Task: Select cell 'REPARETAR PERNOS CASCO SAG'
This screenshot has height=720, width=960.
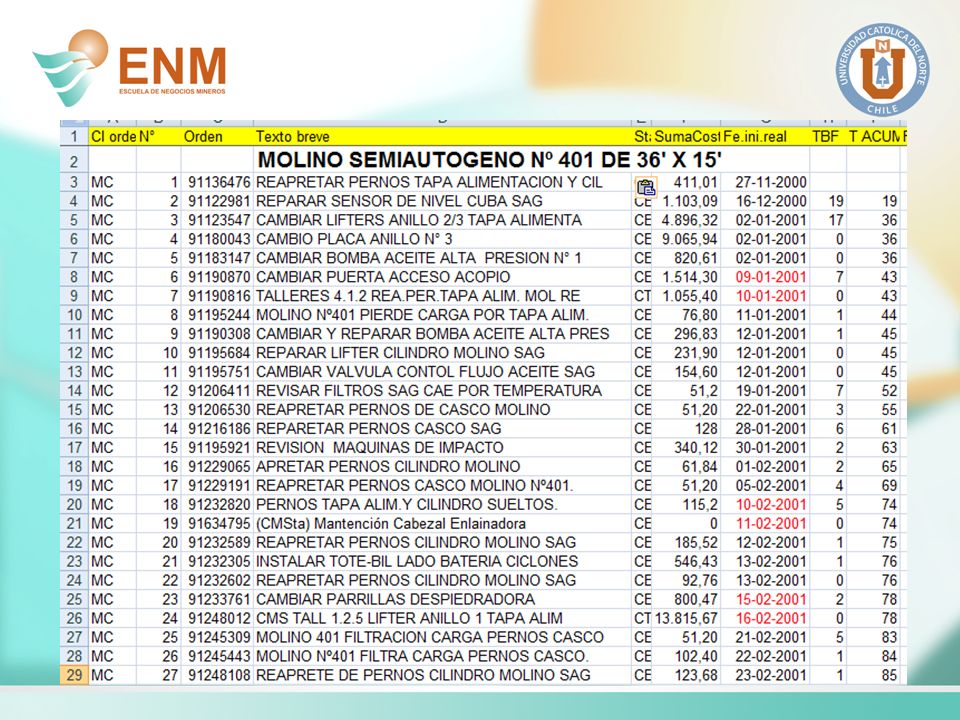Action: [443, 429]
